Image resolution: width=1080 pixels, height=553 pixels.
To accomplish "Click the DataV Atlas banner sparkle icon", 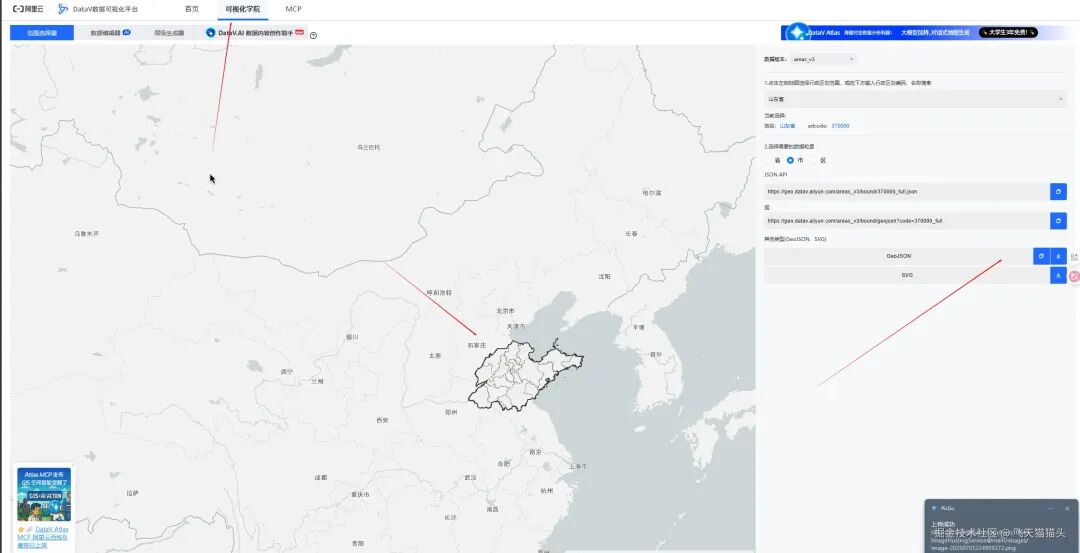I will (798, 32).
